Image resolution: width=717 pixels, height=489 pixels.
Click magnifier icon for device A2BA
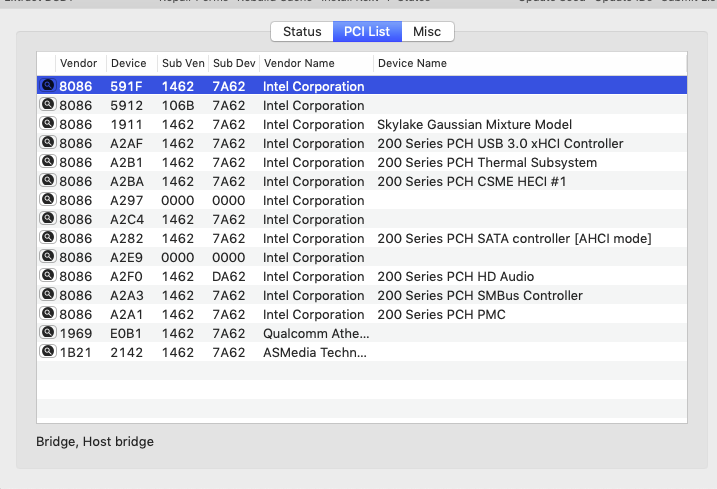point(48,181)
